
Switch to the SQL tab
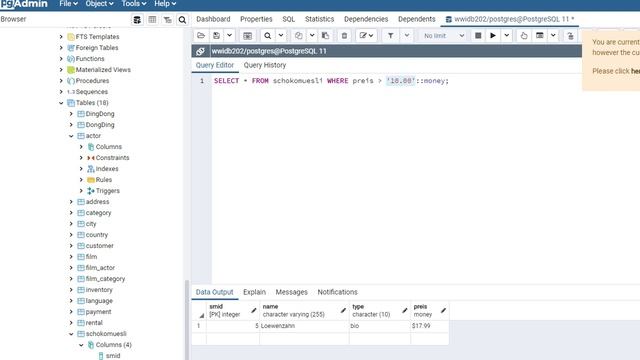pyautogui.click(x=289, y=19)
